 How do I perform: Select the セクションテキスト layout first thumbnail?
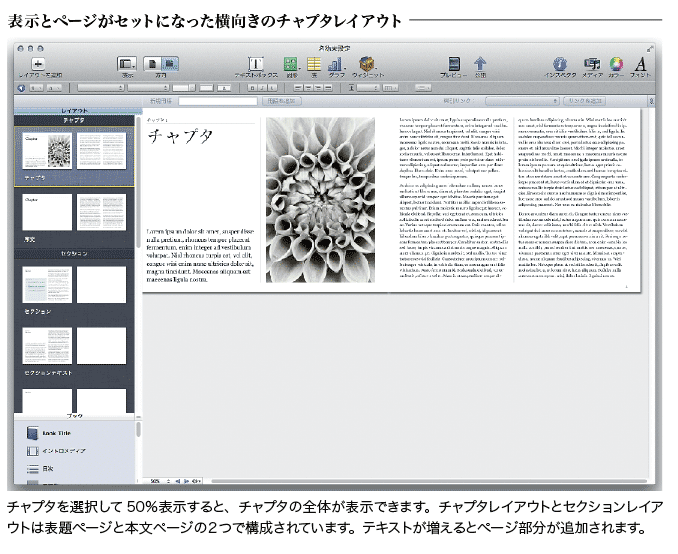pos(47,346)
